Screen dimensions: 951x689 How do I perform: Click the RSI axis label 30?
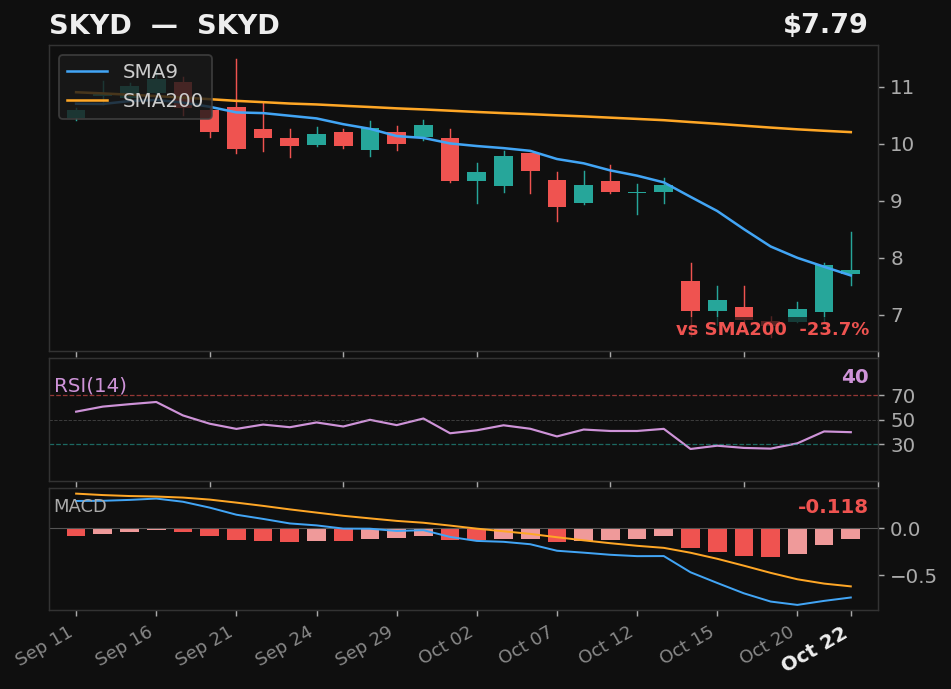902,445
